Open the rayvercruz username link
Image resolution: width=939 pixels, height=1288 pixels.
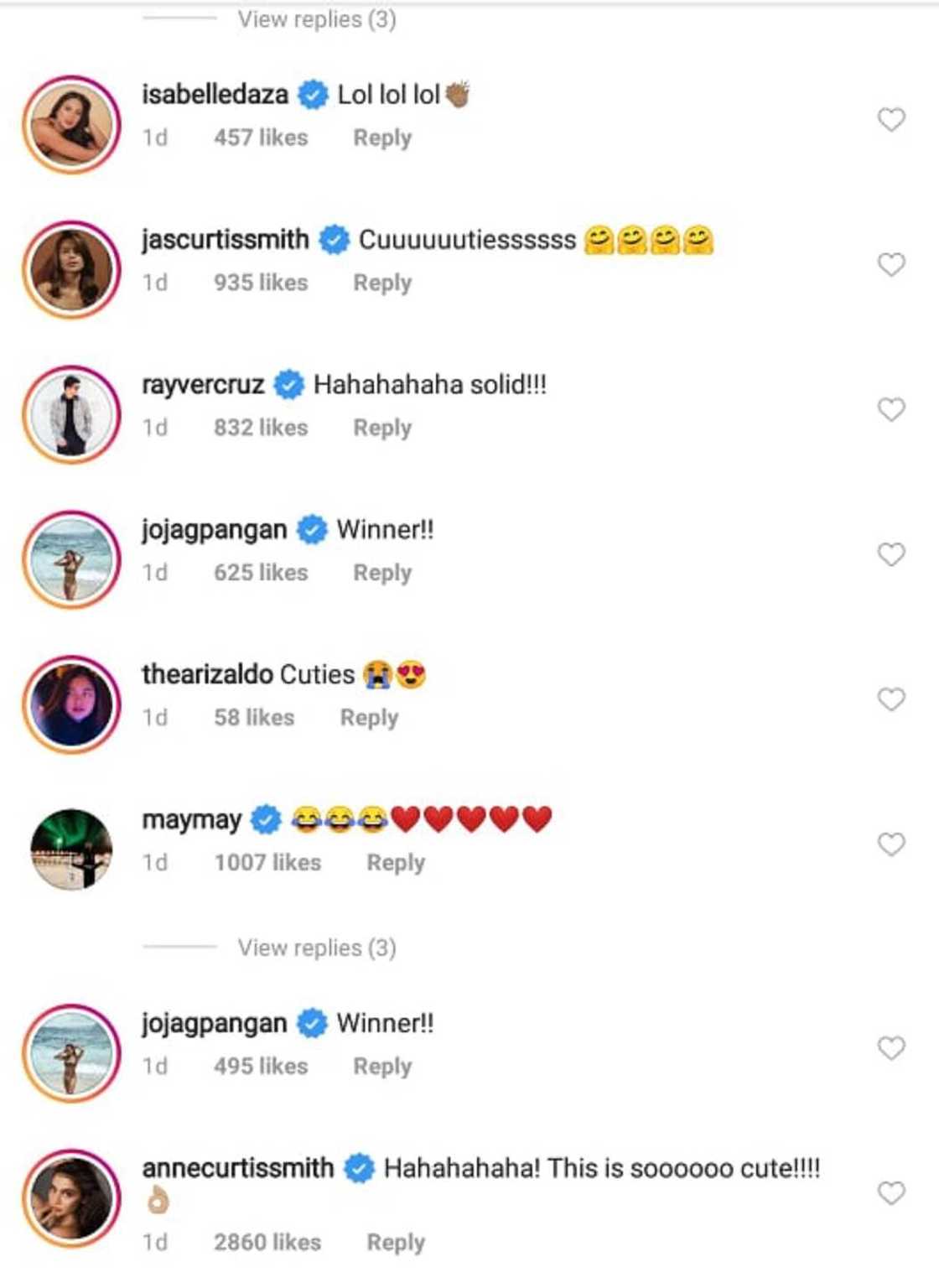pos(203,385)
